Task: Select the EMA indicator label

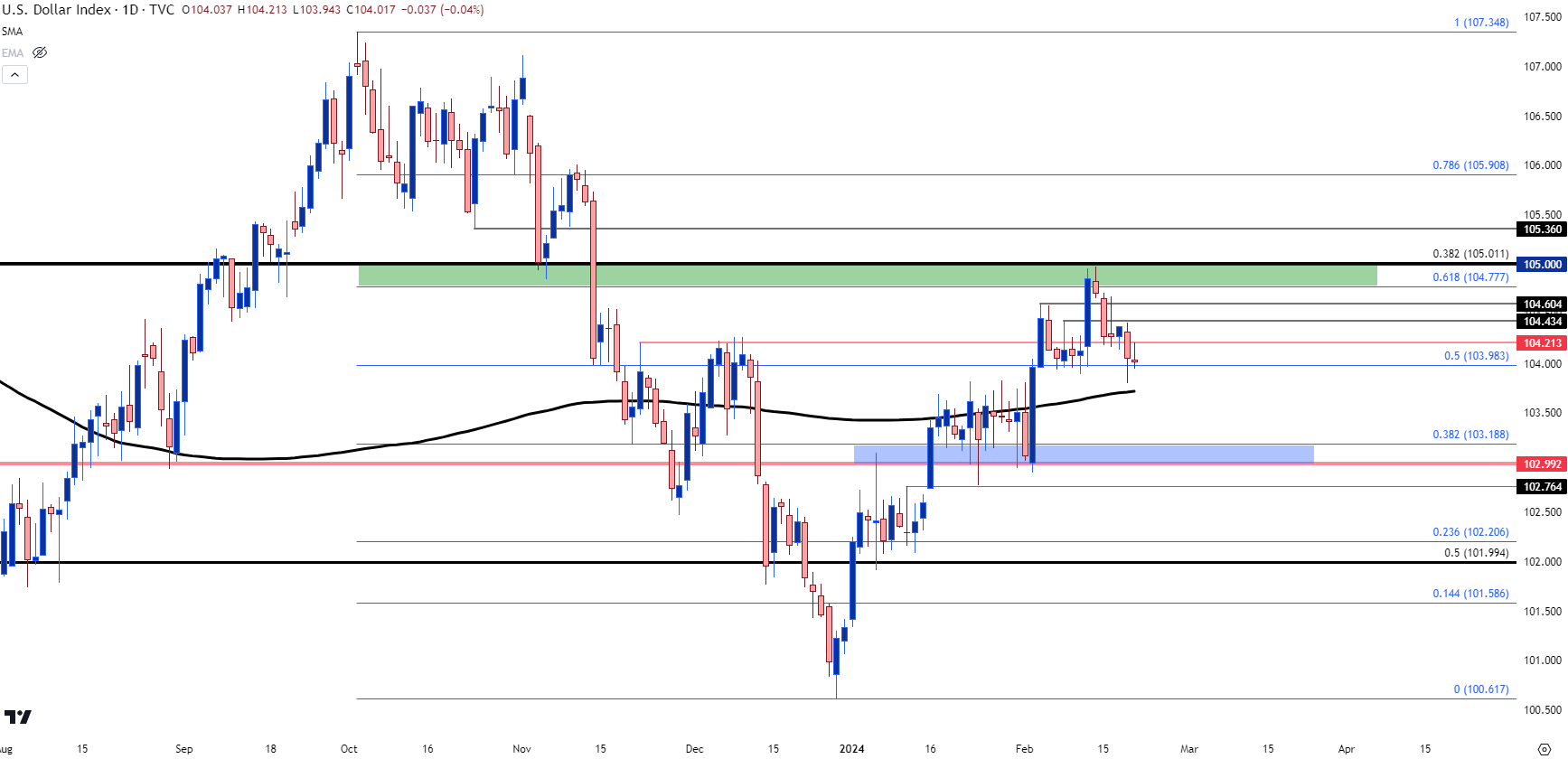Action: pos(13,53)
